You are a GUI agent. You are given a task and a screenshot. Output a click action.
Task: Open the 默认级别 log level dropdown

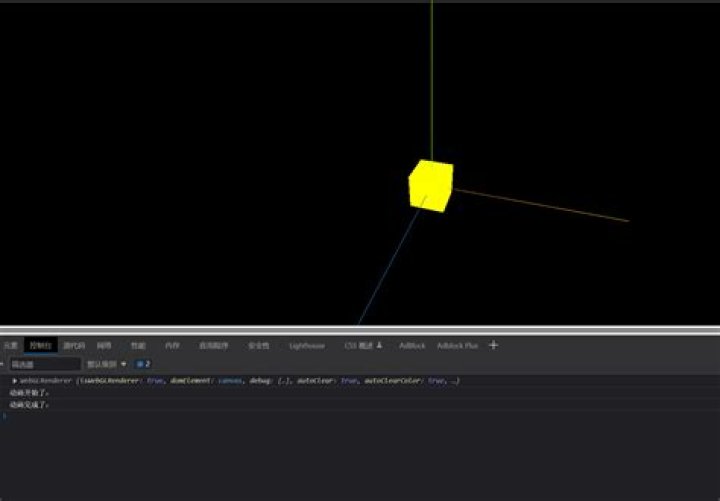(x=107, y=364)
